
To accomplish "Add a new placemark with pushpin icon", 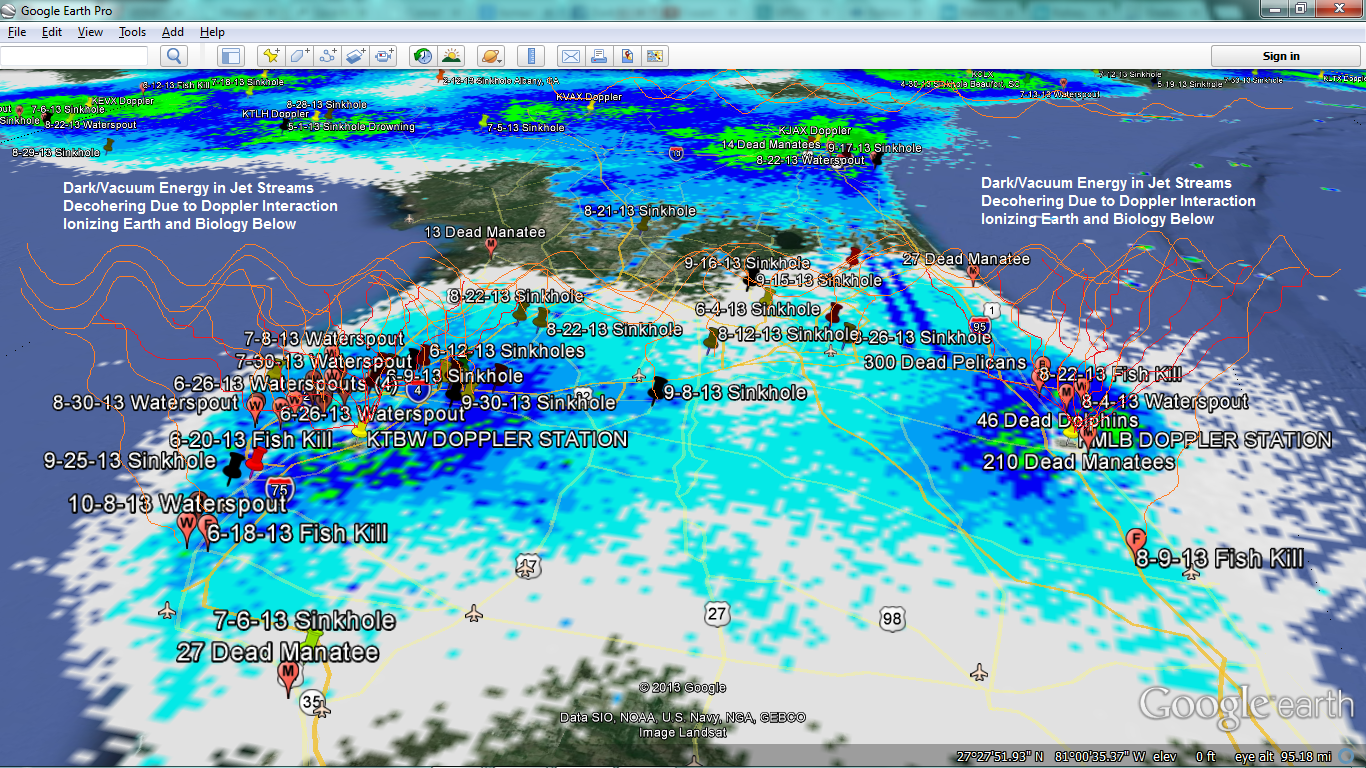I will tap(270, 56).
